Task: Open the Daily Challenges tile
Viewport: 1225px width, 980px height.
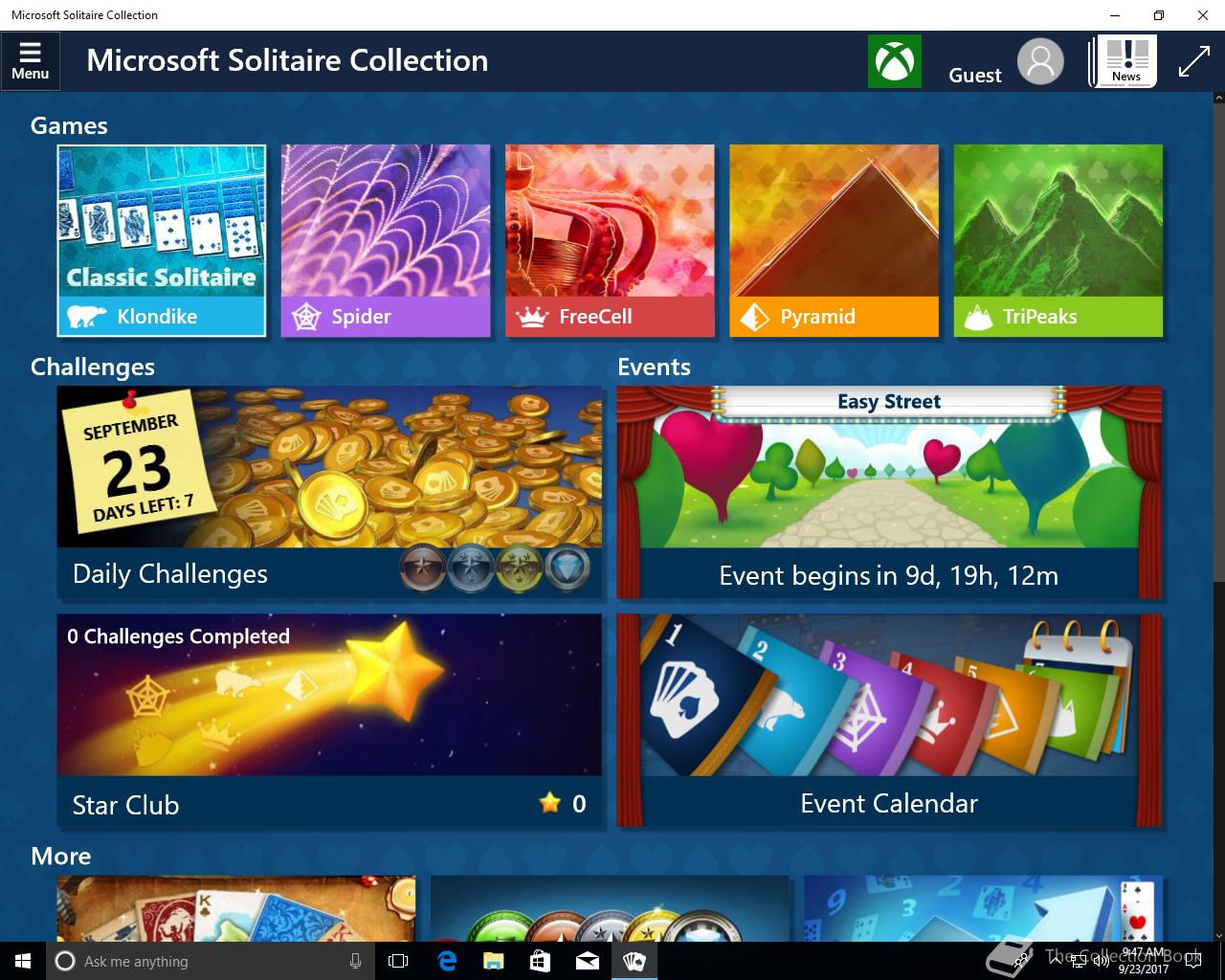Action: click(x=330, y=491)
